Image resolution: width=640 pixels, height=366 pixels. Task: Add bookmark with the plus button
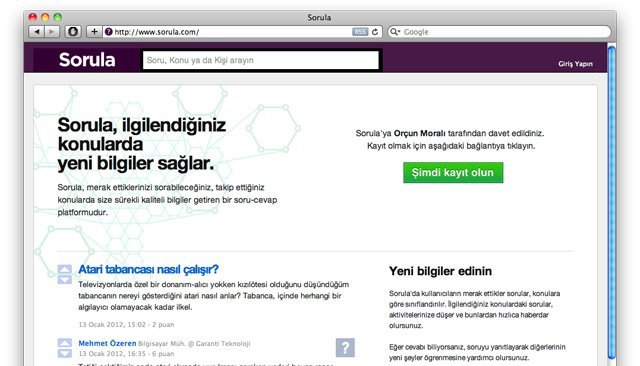[x=94, y=31]
